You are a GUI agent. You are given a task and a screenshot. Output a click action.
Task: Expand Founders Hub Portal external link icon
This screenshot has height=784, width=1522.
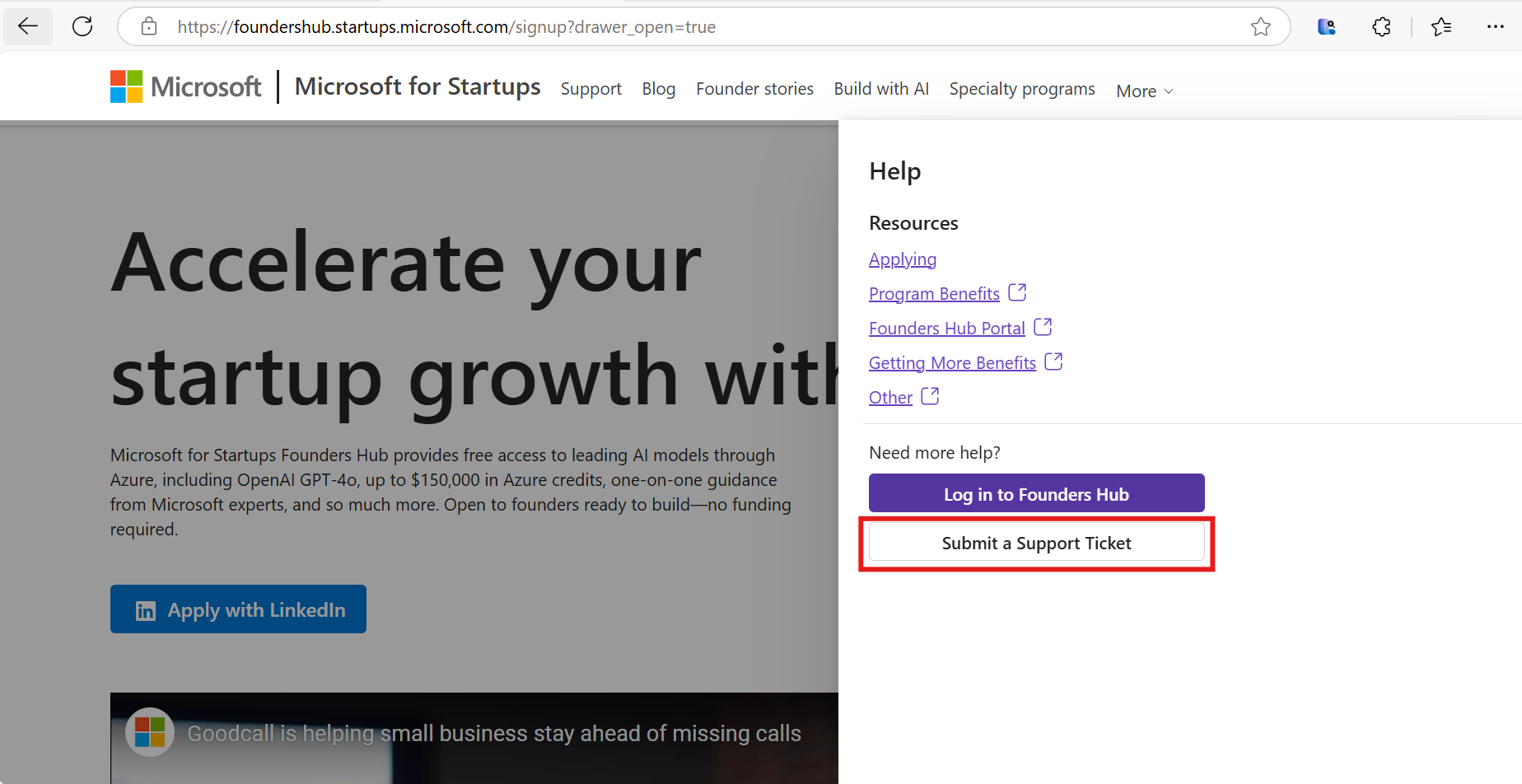pos(1044,326)
